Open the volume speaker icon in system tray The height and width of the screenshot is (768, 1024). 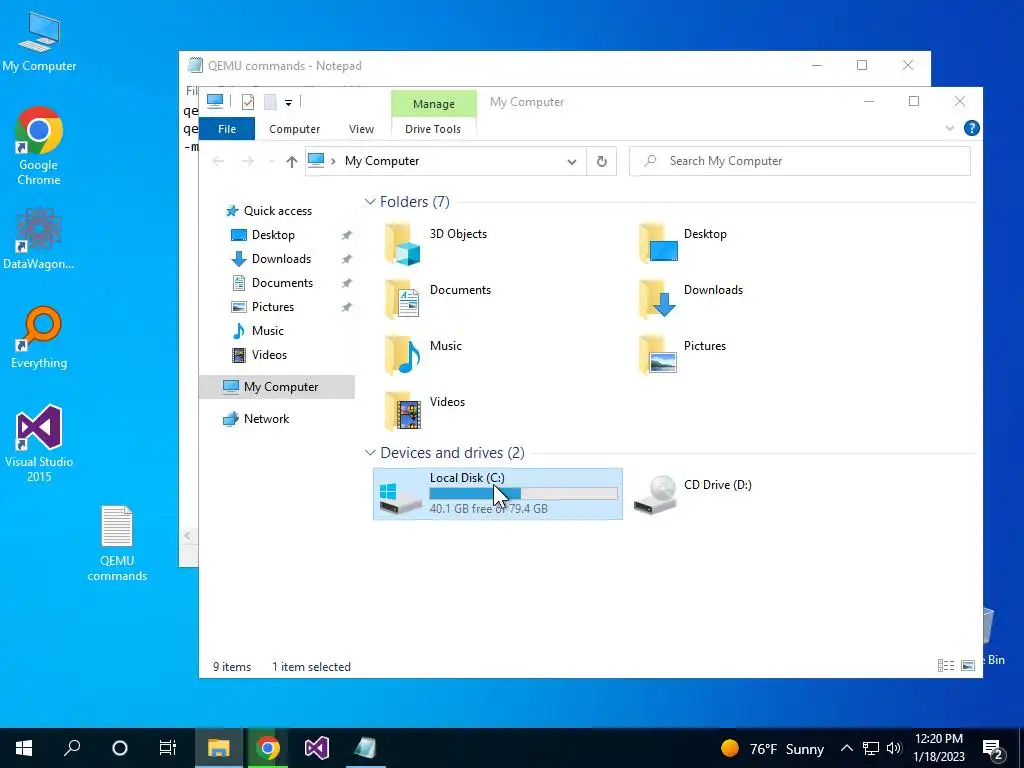tap(894, 748)
